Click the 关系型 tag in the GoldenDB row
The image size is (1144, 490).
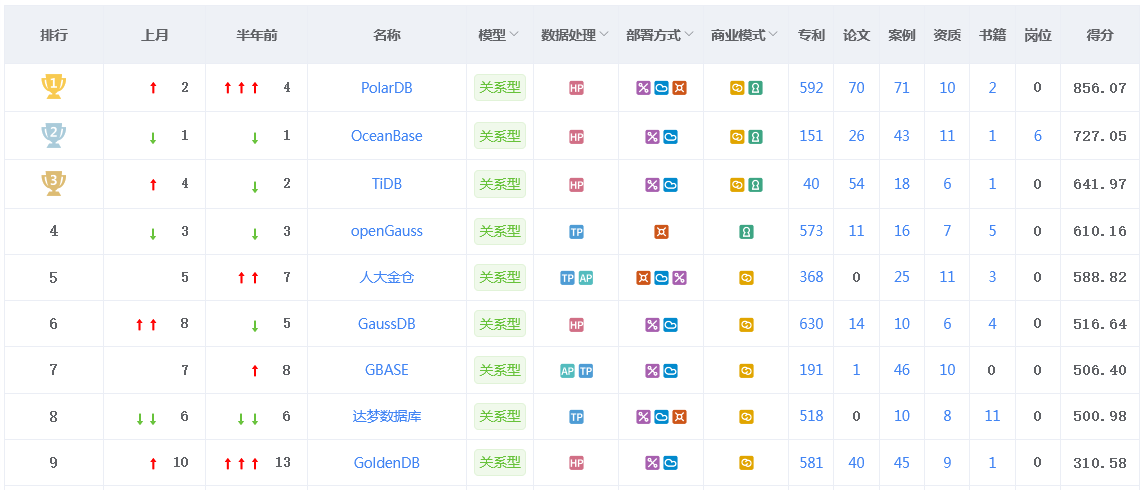point(500,462)
